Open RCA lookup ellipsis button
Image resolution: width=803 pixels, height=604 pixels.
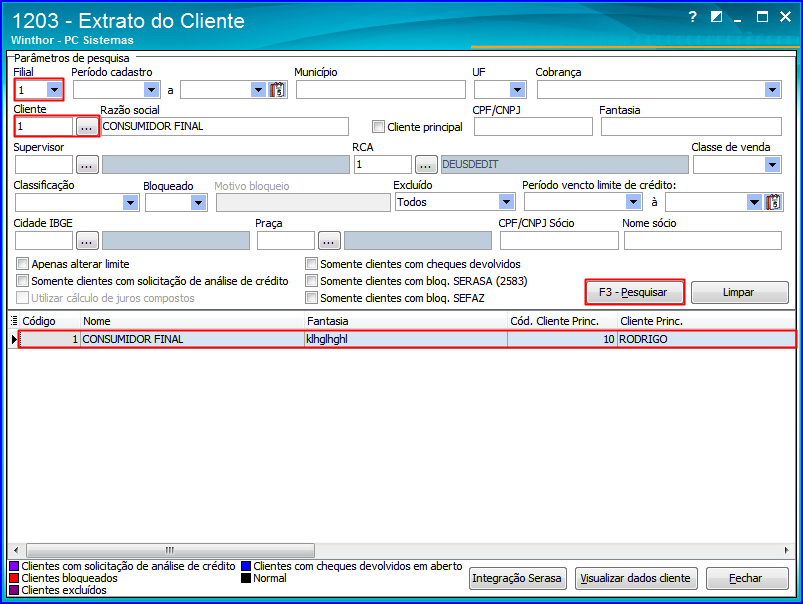426,164
